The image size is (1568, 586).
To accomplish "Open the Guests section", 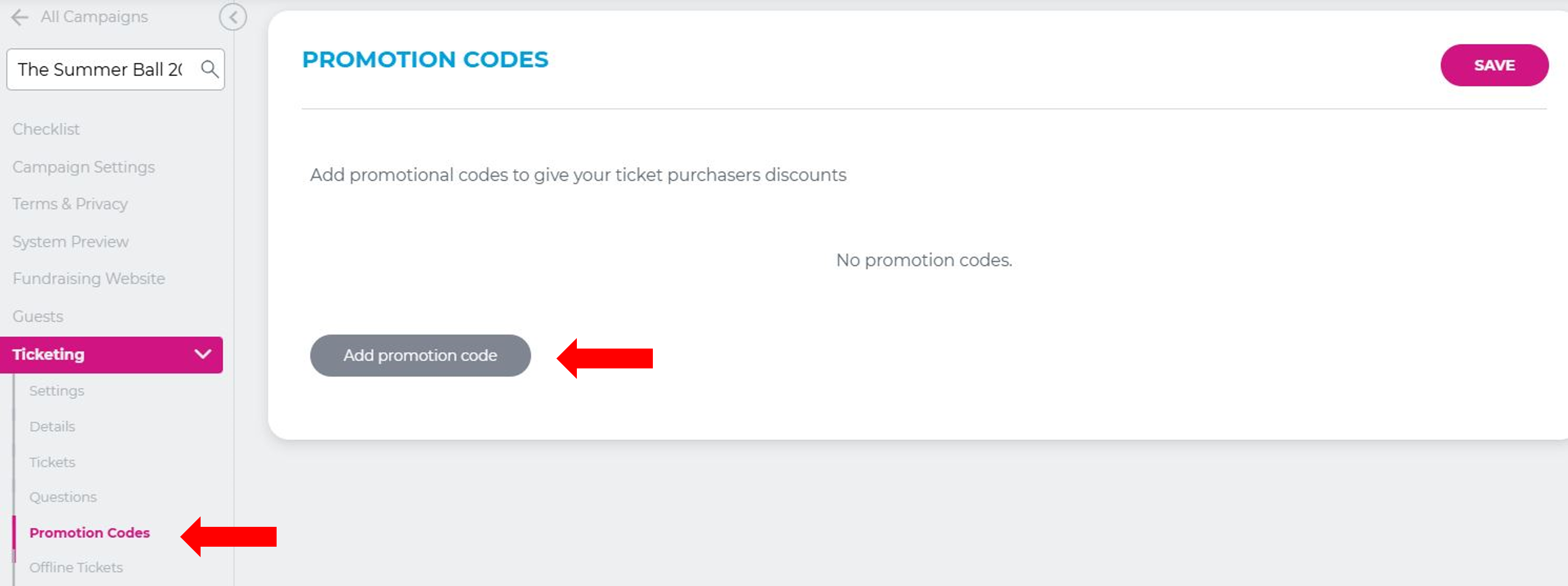I will coord(38,317).
